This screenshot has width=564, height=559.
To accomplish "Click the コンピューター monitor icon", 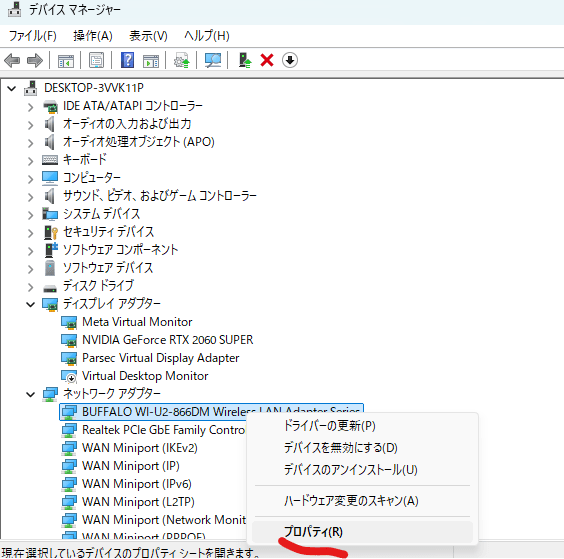I will 50,178.
